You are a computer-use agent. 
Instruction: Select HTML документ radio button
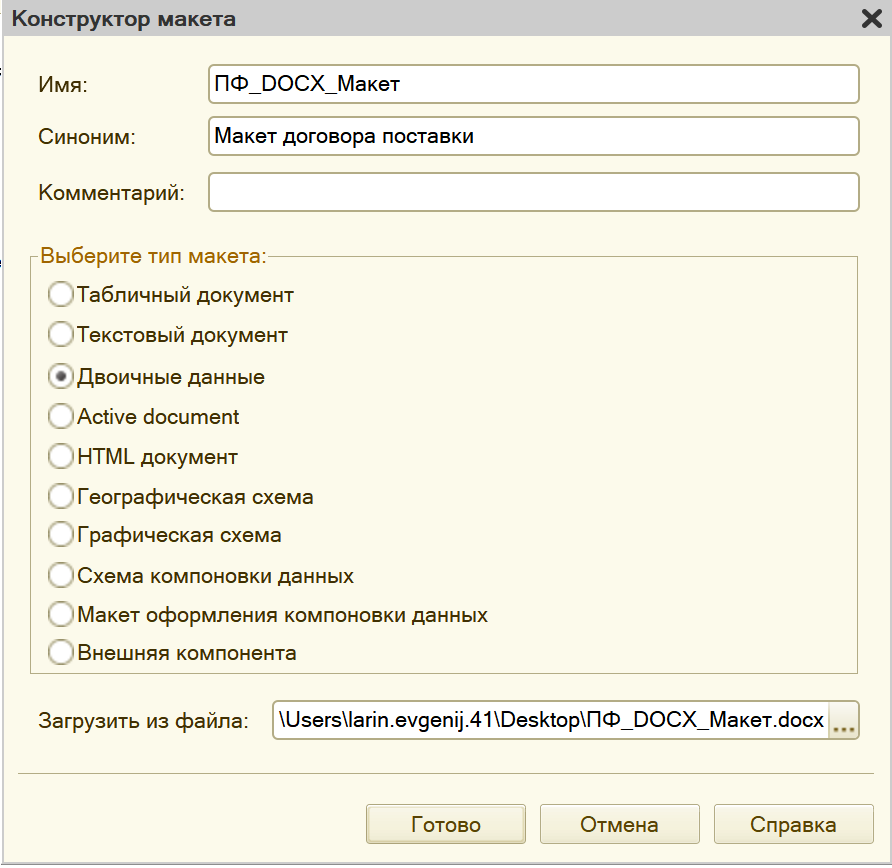click(61, 456)
